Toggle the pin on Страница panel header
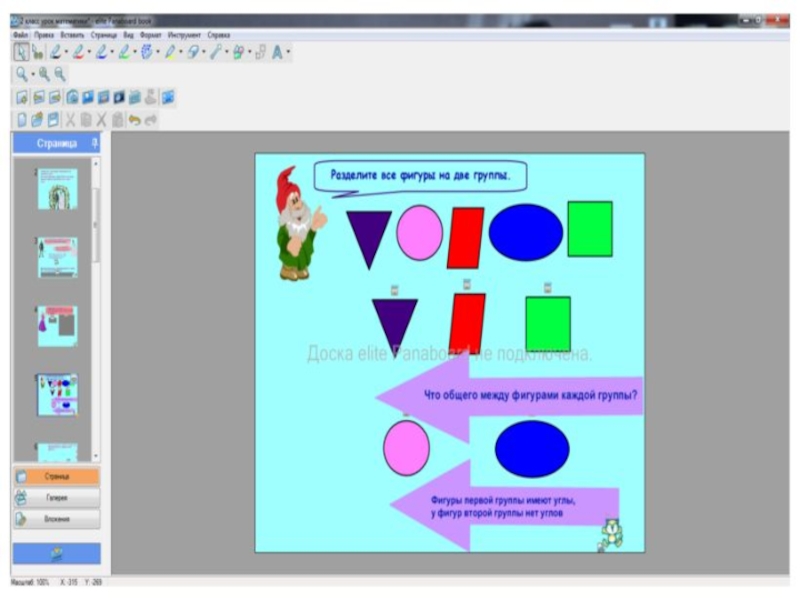Image resolution: width=800 pixels, height=600 pixels. (x=94, y=144)
